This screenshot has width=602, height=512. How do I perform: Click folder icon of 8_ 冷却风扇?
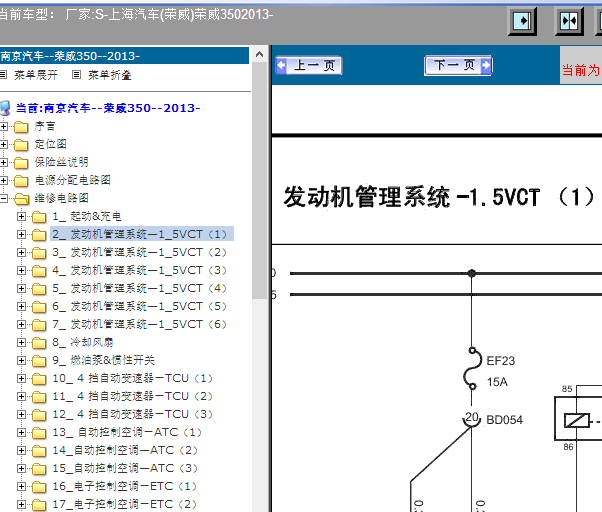tap(39, 343)
